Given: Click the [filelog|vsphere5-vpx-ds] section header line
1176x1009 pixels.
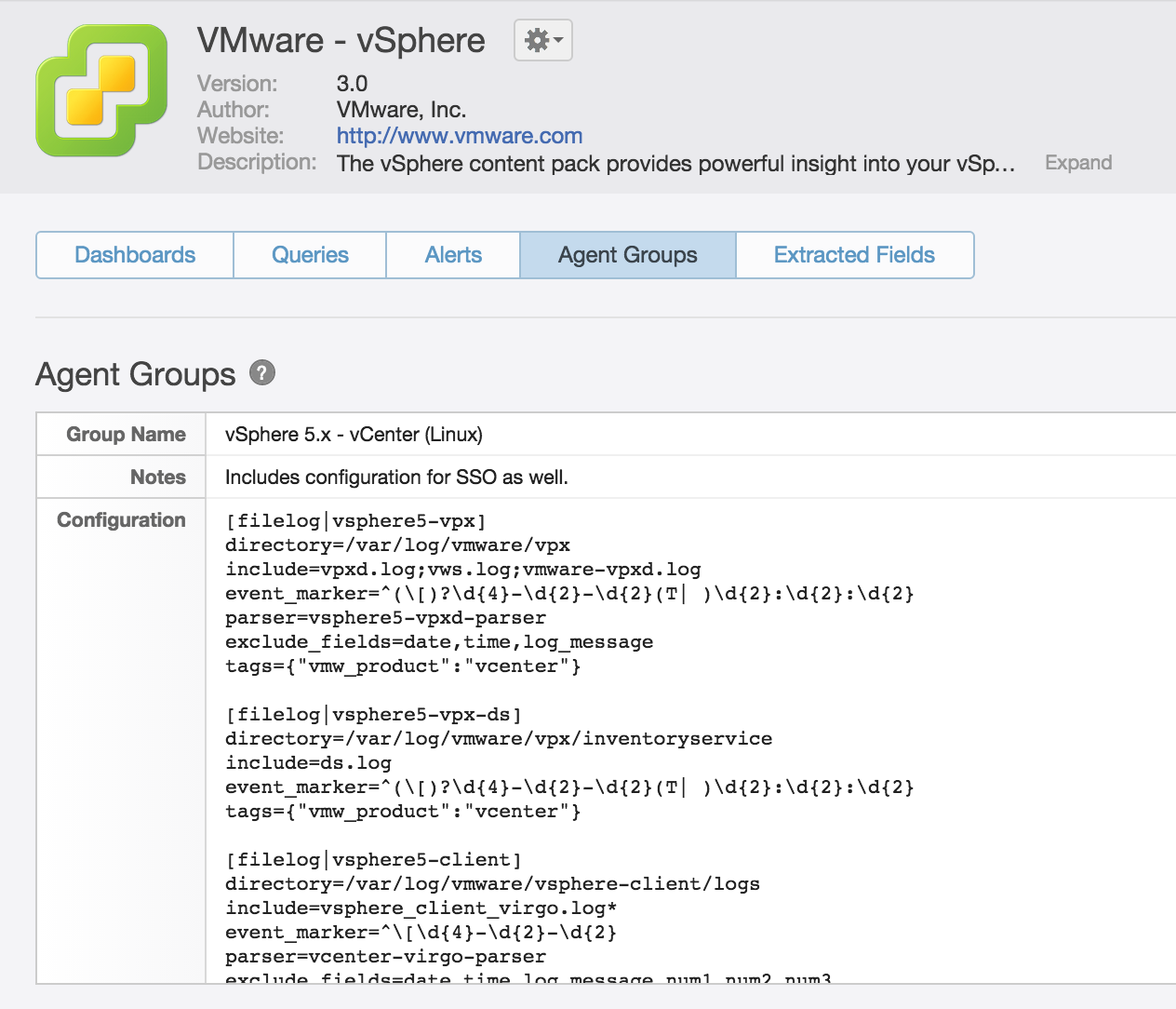Looking at the screenshot, I should [x=373, y=715].
